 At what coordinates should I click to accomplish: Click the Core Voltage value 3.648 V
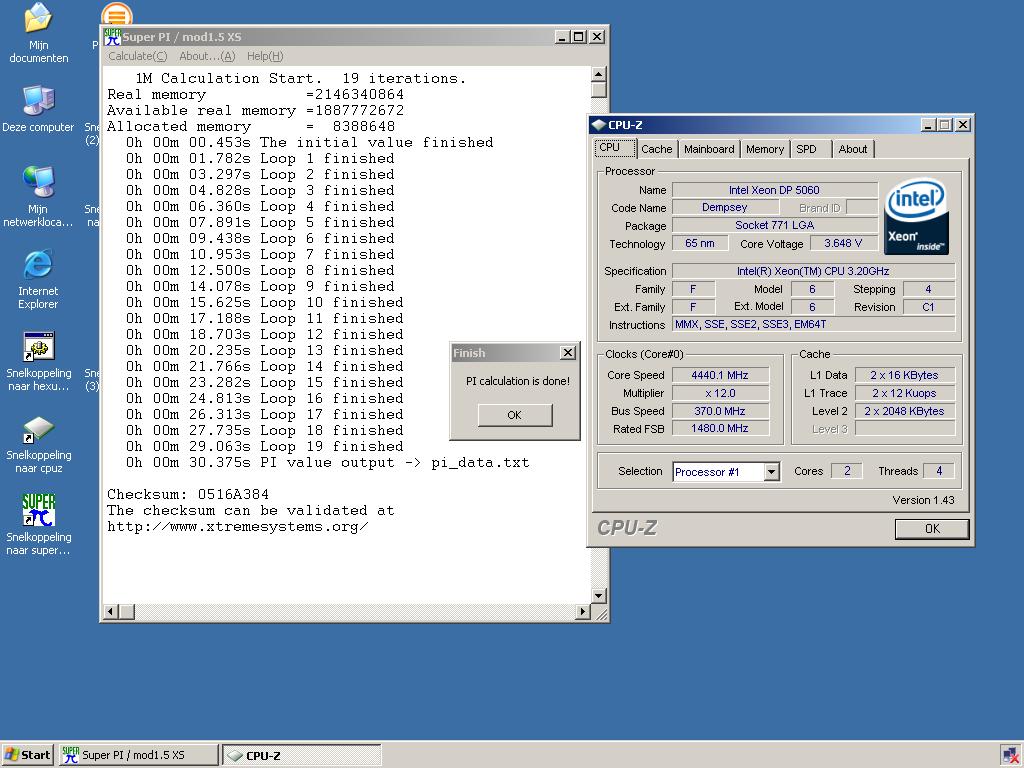(x=843, y=243)
